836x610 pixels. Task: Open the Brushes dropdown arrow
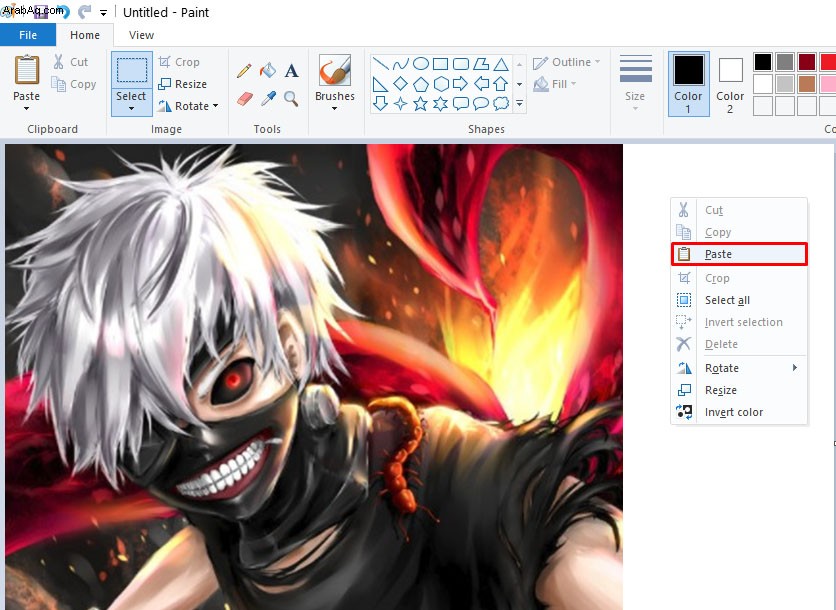click(x=334, y=109)
